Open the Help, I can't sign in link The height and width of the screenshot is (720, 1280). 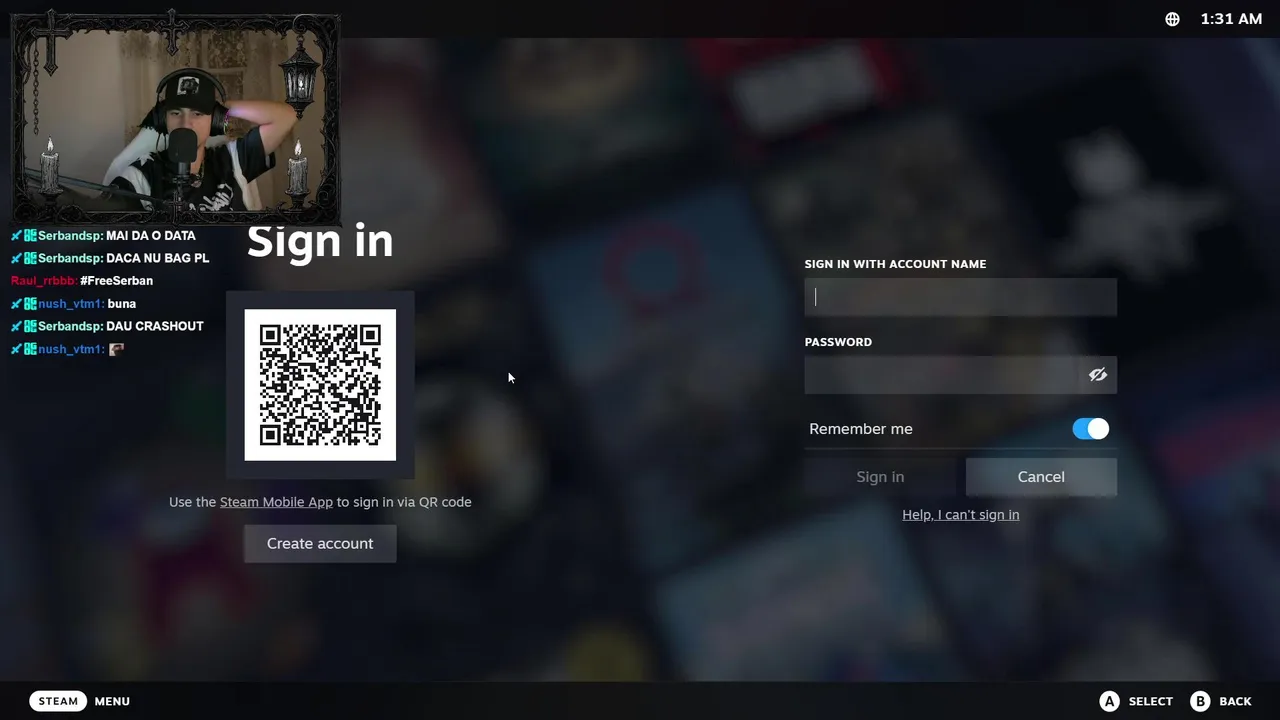coord(961,515)
